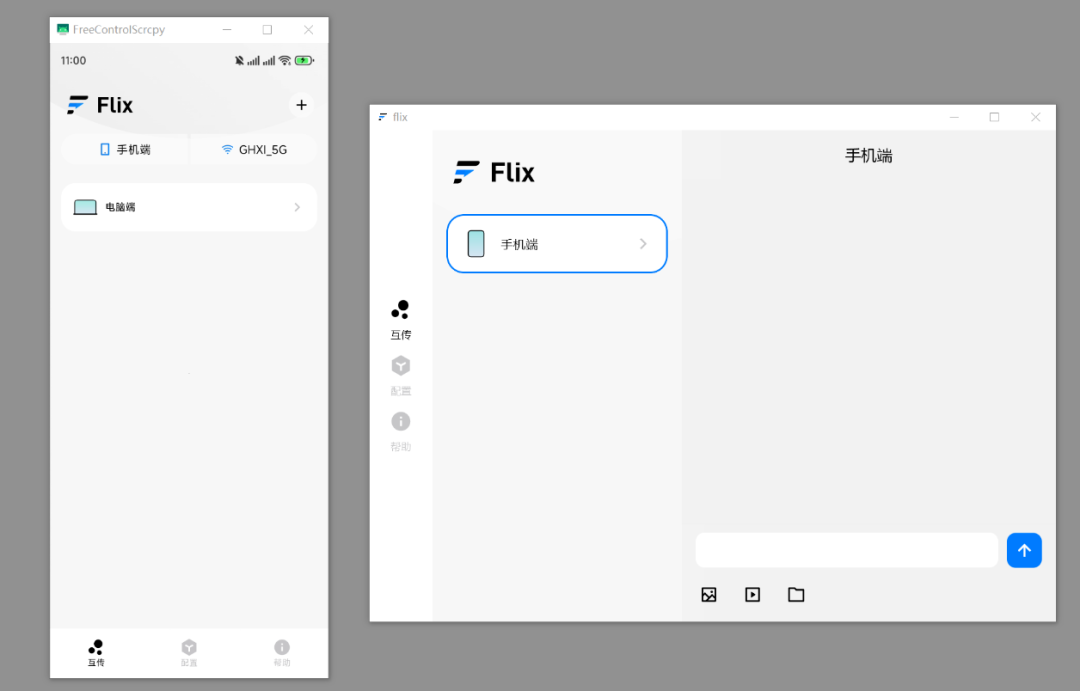The height and width of the screenshot is (691, 1080).
Task: Click the battery icon in phone status bar
Action: click(x=304, y=61)
